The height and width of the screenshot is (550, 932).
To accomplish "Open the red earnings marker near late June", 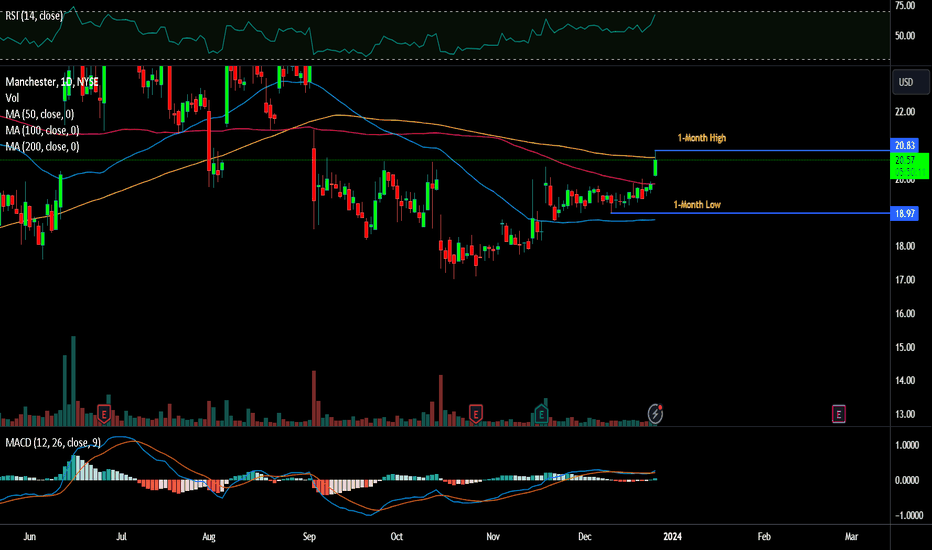I will pyautogui.click(x=104, y=413).
